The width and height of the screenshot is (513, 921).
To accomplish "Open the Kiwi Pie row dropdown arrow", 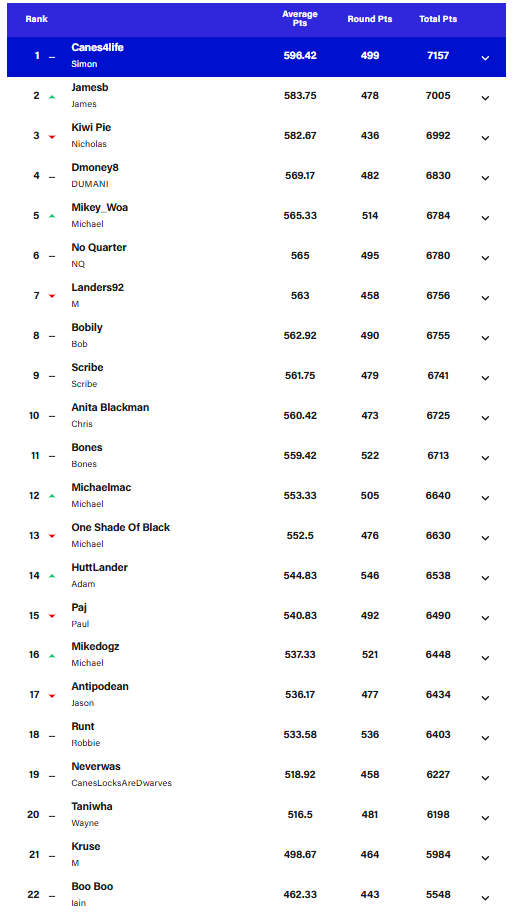I will (485, 138).
